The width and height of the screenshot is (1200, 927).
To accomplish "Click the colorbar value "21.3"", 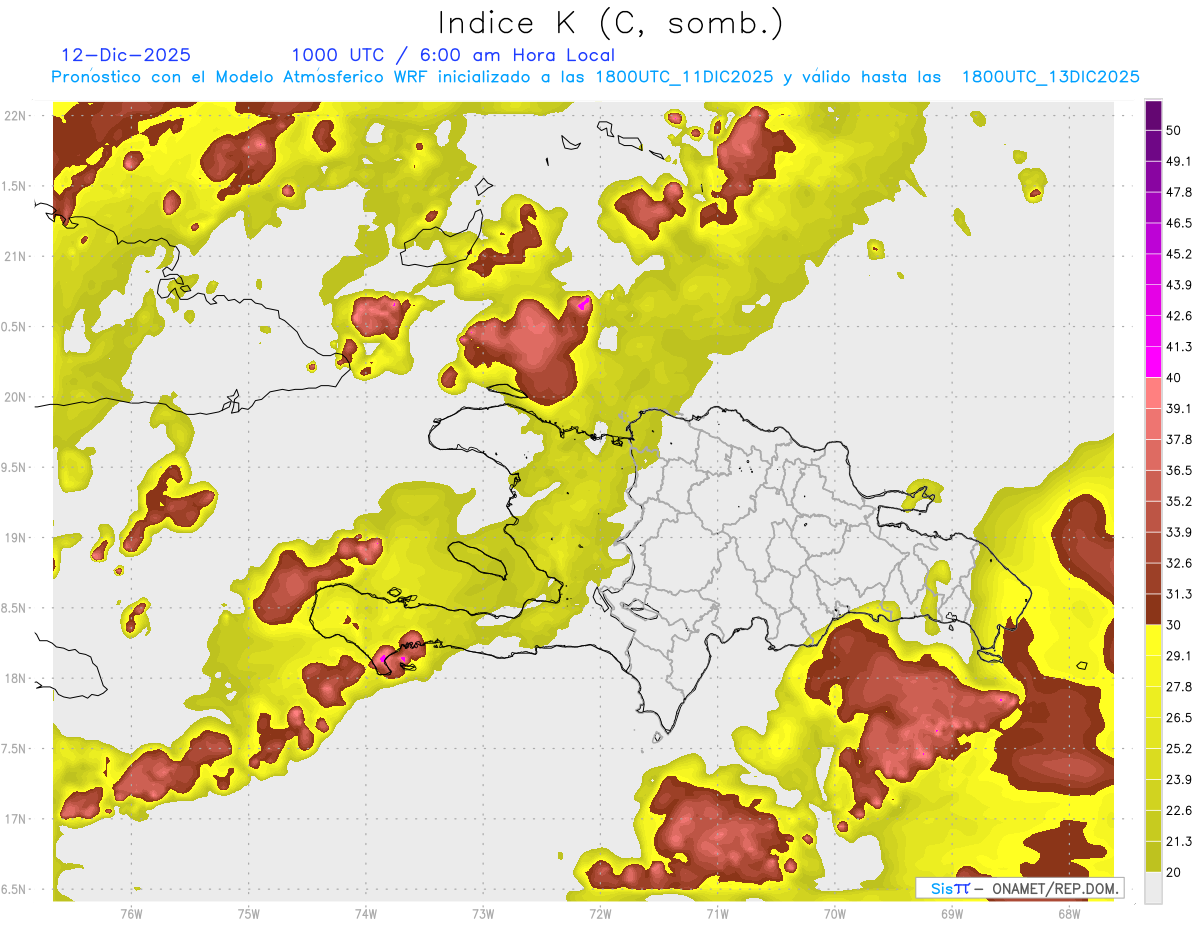I will point(1179,842).
